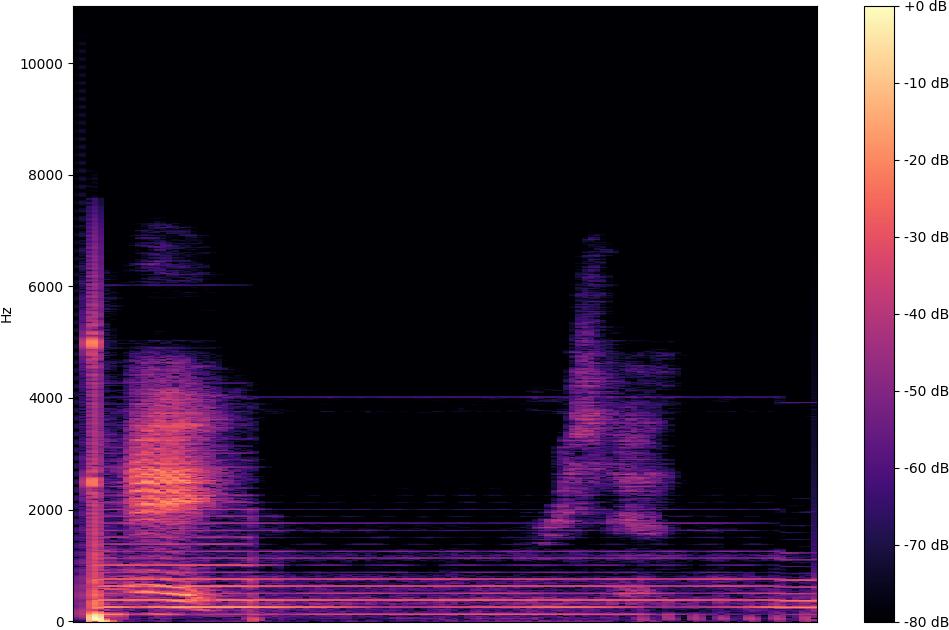This screenshot has height=630, width=949.
Task: Click the magma colorbar gradient strip
Action: 879,314
